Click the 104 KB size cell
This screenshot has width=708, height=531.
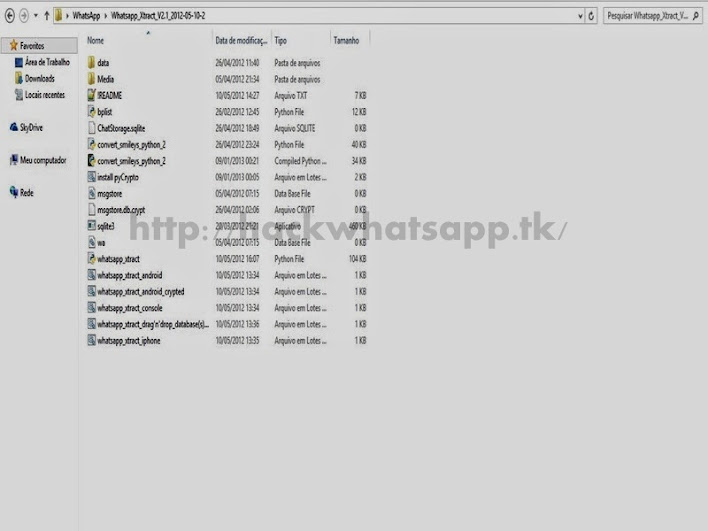[x=357, y=259]
